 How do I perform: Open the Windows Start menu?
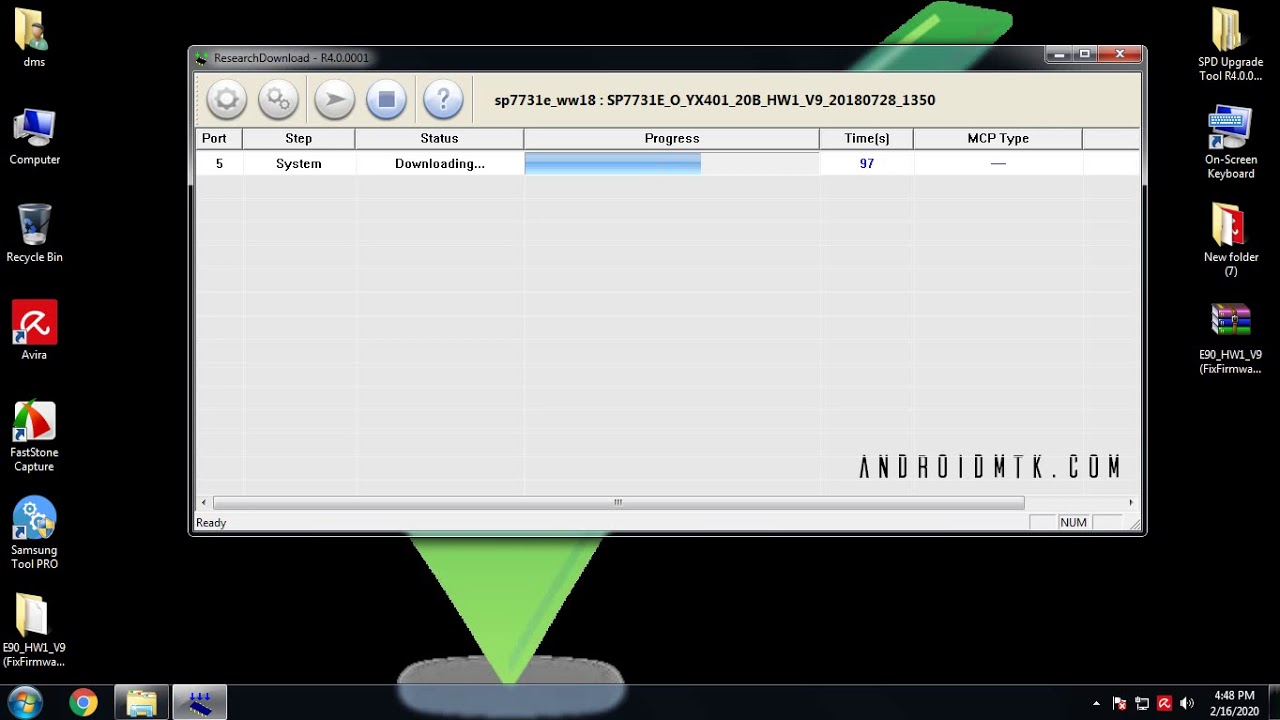coord(24,703)
